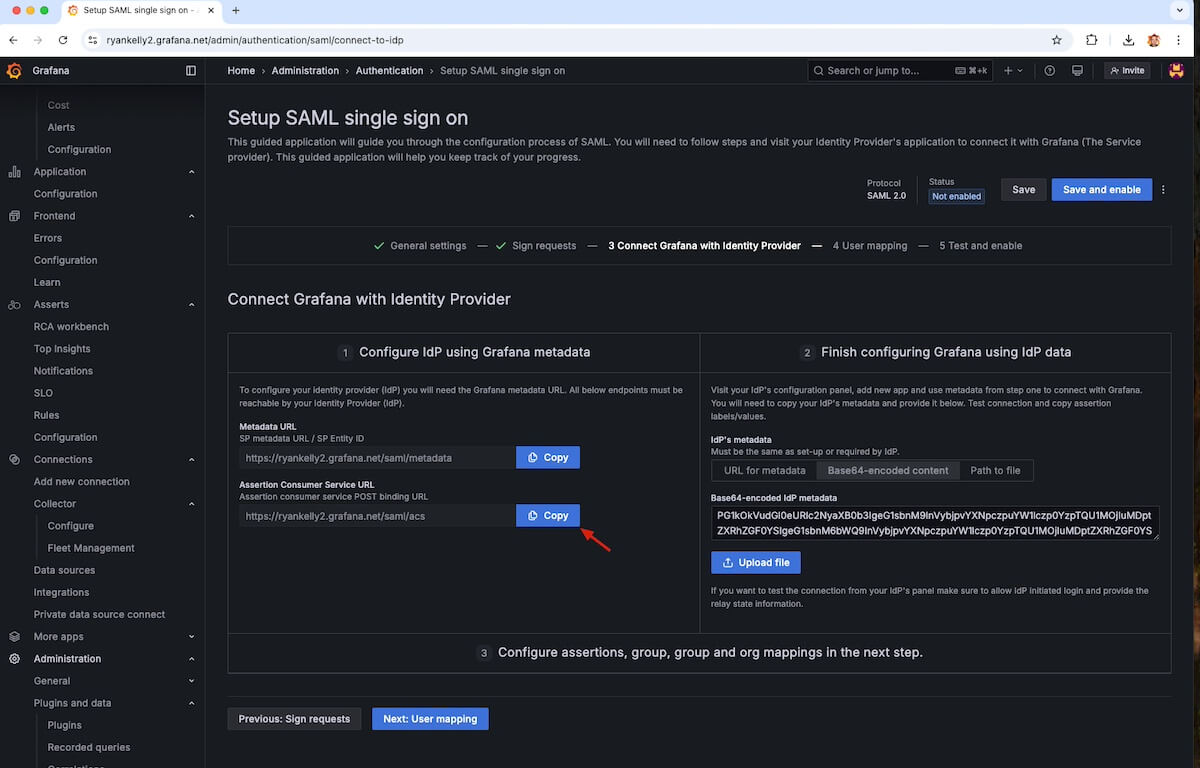Go to step 4 User mapping
Image resolution: width=1200 pixels, height=768 pixels.
pyautogui.click(x=870, y=246)
